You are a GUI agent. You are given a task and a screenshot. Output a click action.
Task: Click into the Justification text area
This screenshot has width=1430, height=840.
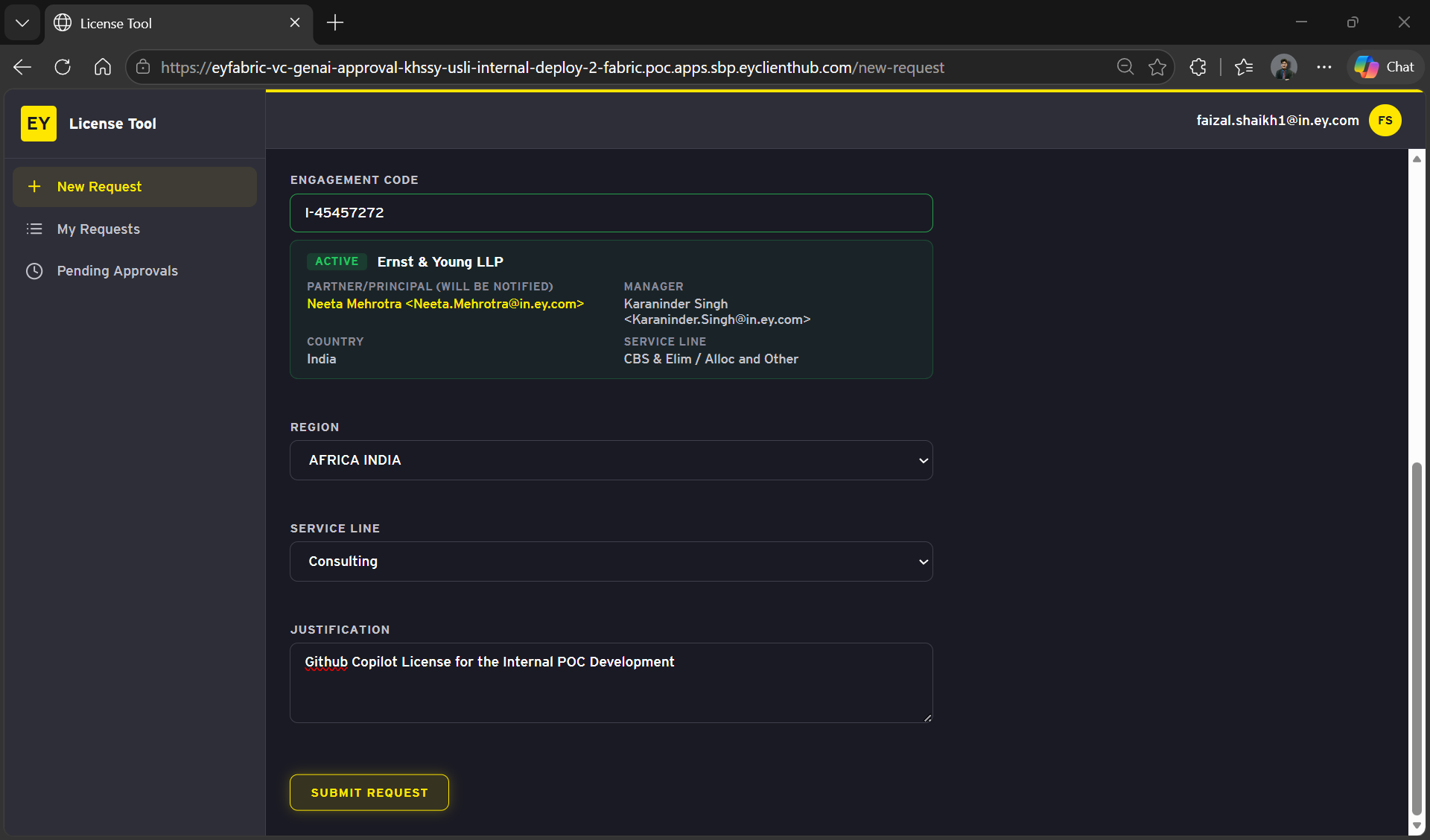coord(611,683)
